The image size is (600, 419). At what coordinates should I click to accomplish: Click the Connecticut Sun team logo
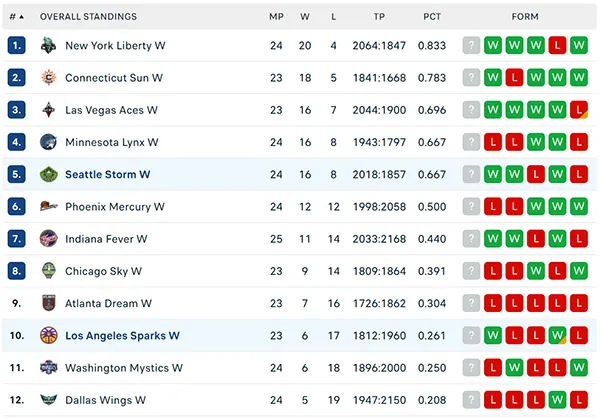coord(49,78)
